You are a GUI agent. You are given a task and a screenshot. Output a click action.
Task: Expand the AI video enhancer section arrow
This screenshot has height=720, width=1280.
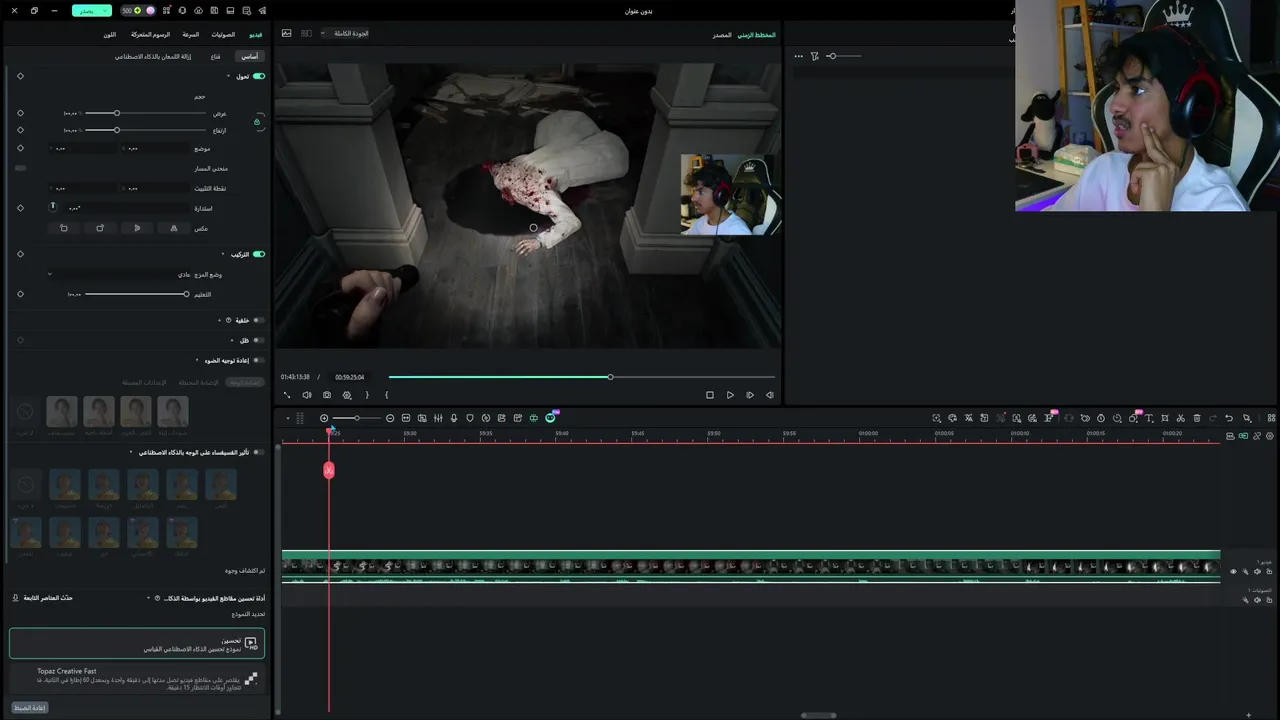(148, 598)
